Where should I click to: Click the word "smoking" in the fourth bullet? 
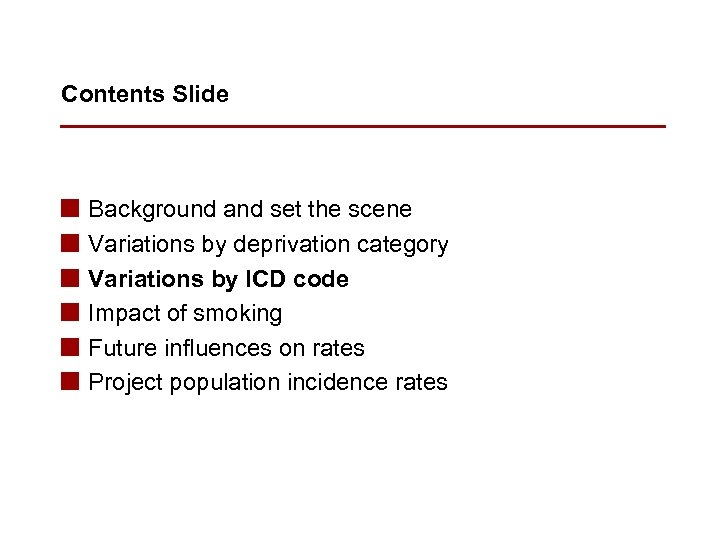240,313
